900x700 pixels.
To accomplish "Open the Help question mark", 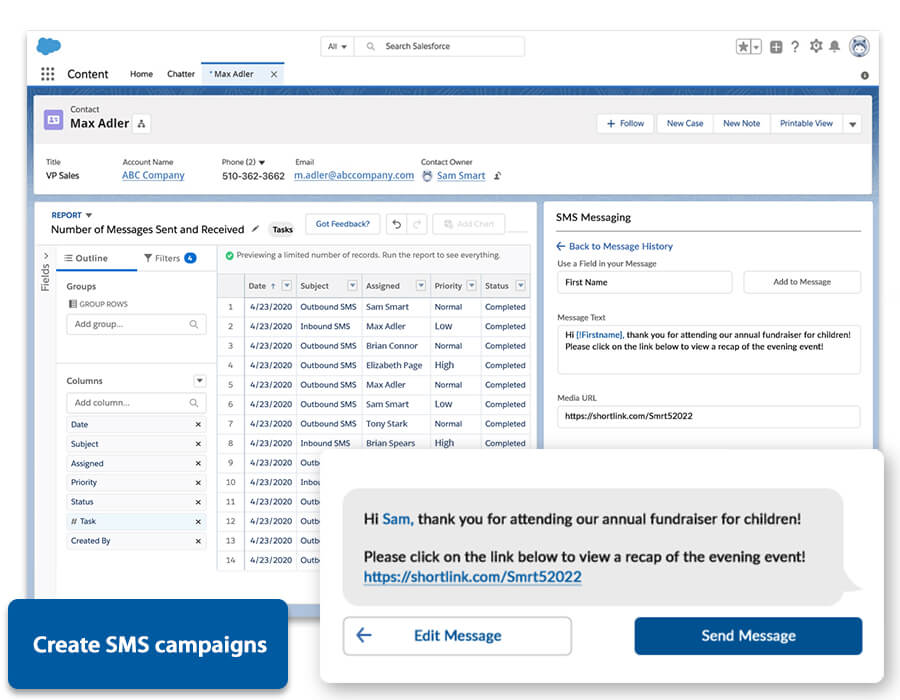I will (x=795, y=47).
